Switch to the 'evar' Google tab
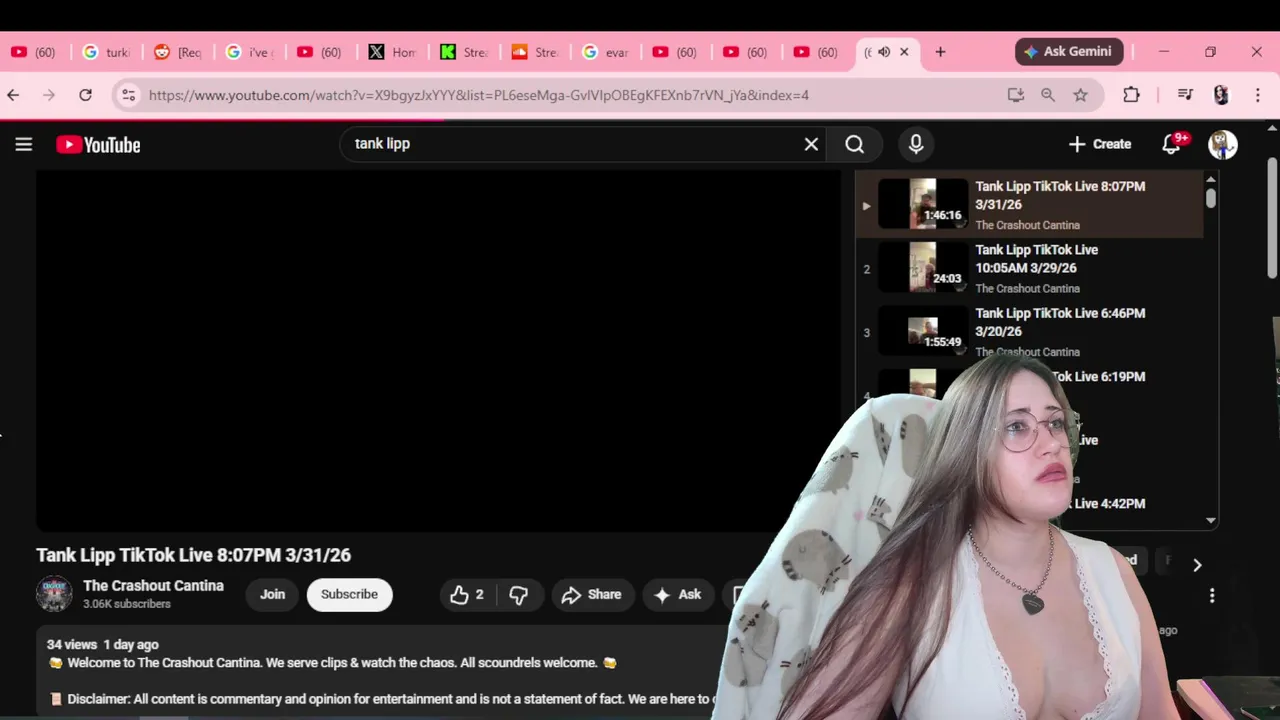The height and width of the screenshot is (720, 1280). coord(606,52)
